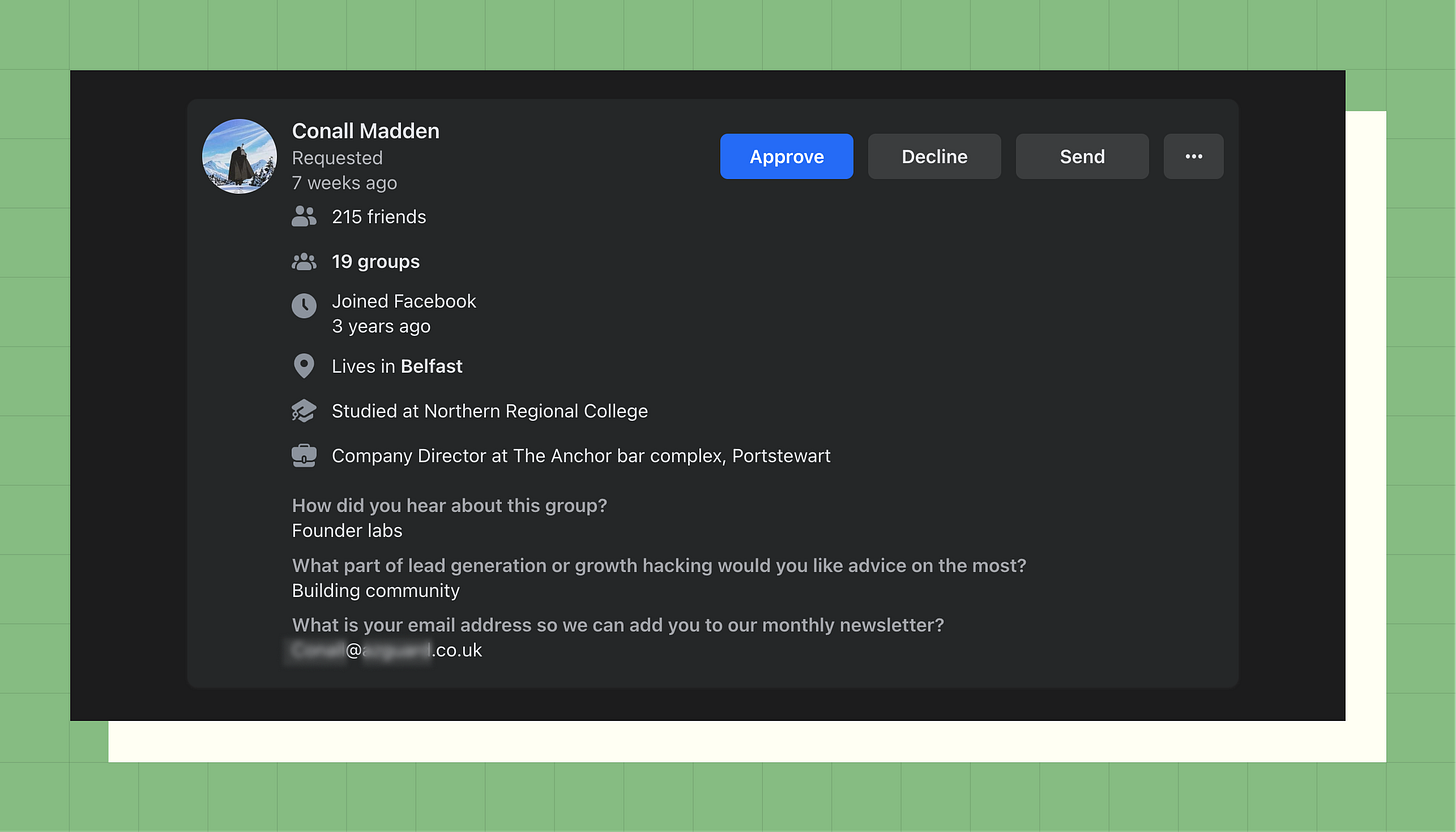The image size is (1456, 832).
Task: Click the location pin icon next to Belfast
Action: click(304, 366)
